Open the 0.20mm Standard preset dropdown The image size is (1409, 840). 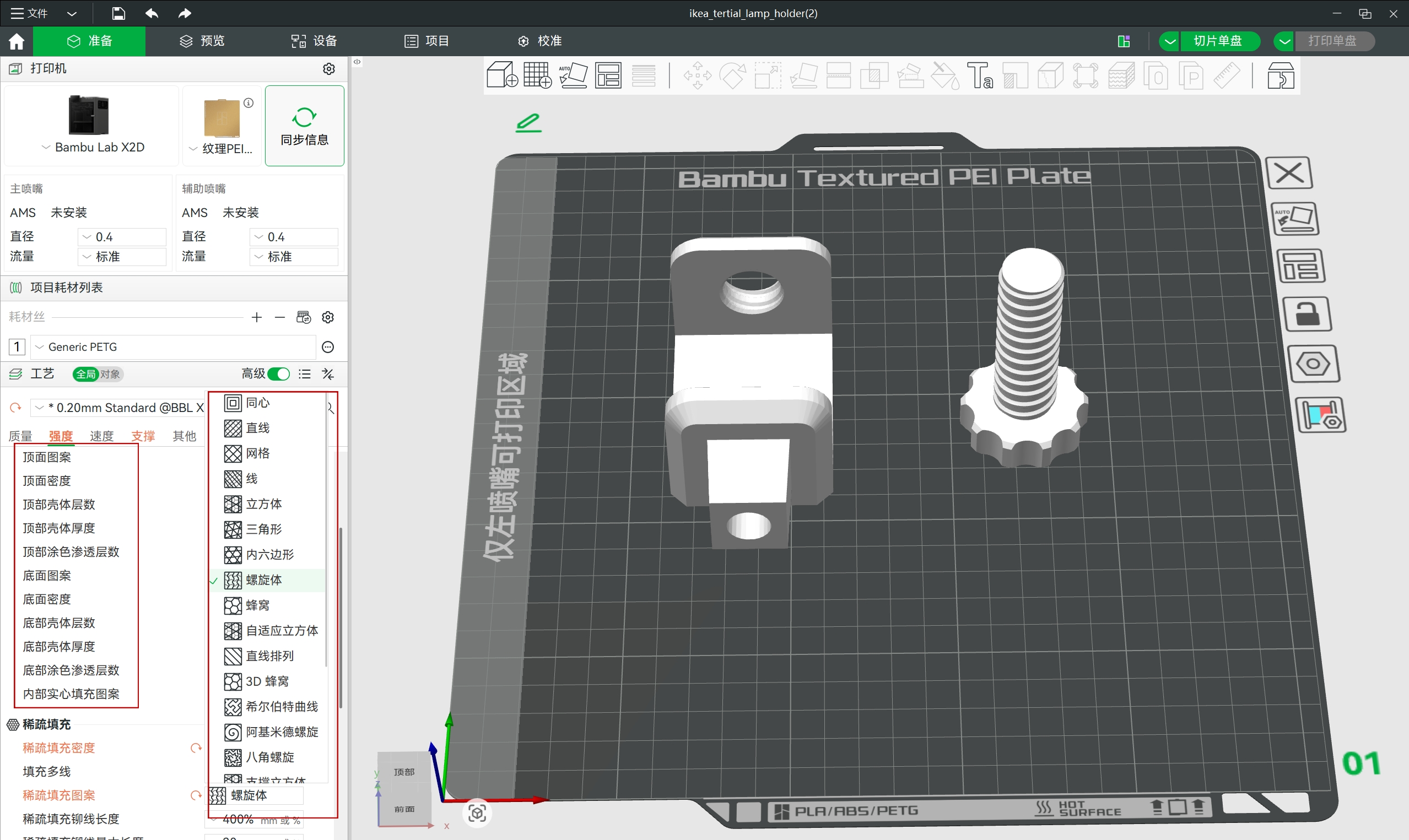tap(118, 408)
